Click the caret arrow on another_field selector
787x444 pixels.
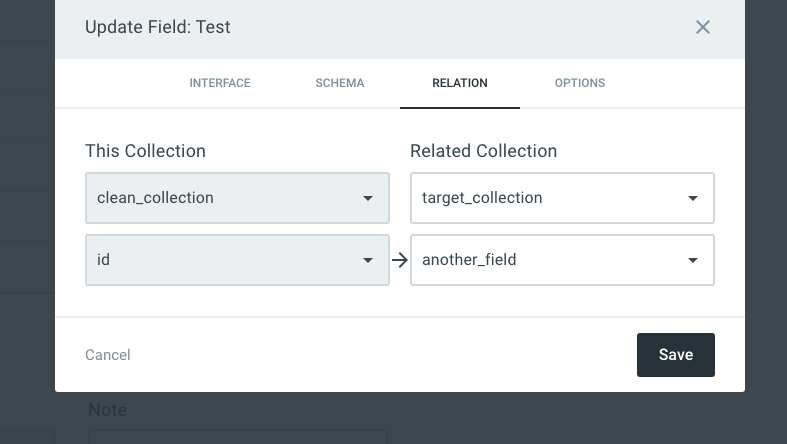click(x=693, y=260)
